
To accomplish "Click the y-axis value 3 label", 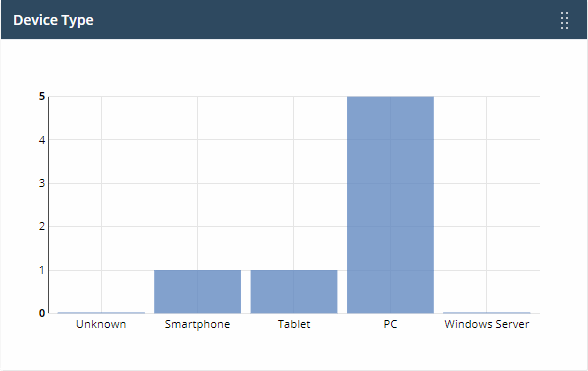I will tap(42, 183).
